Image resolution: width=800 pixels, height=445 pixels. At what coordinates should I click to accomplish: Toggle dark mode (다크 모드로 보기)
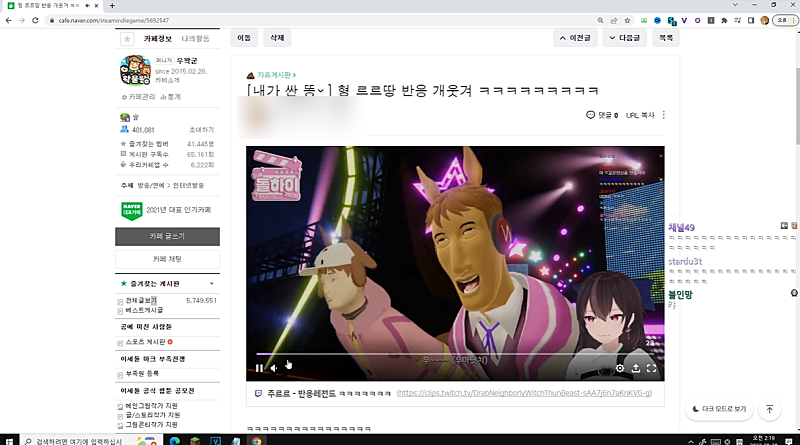pos(719,409)
